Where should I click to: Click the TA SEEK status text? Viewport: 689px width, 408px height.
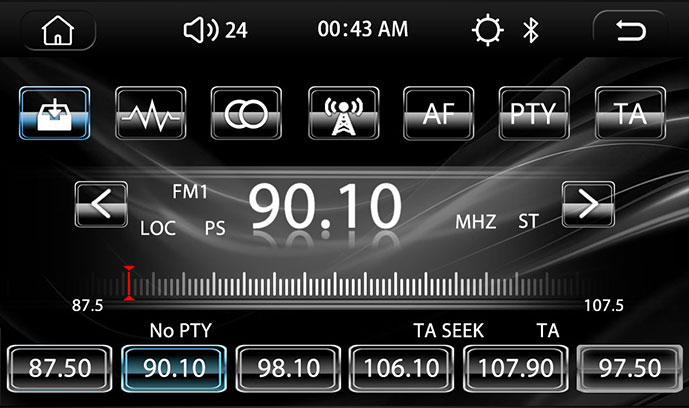pos(449,331)
